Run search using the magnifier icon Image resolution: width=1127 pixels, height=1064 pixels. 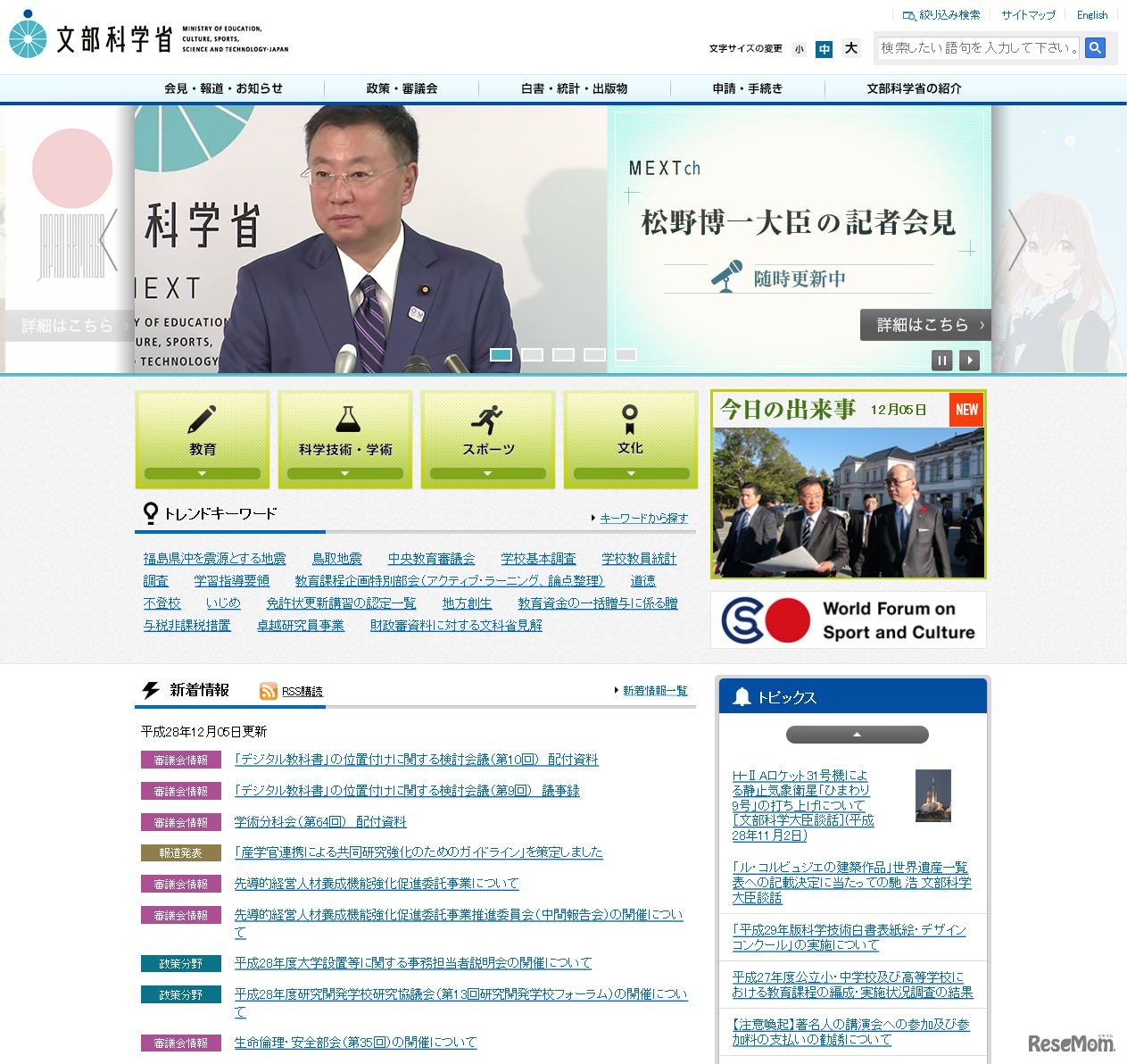[x=1096, y=48]
